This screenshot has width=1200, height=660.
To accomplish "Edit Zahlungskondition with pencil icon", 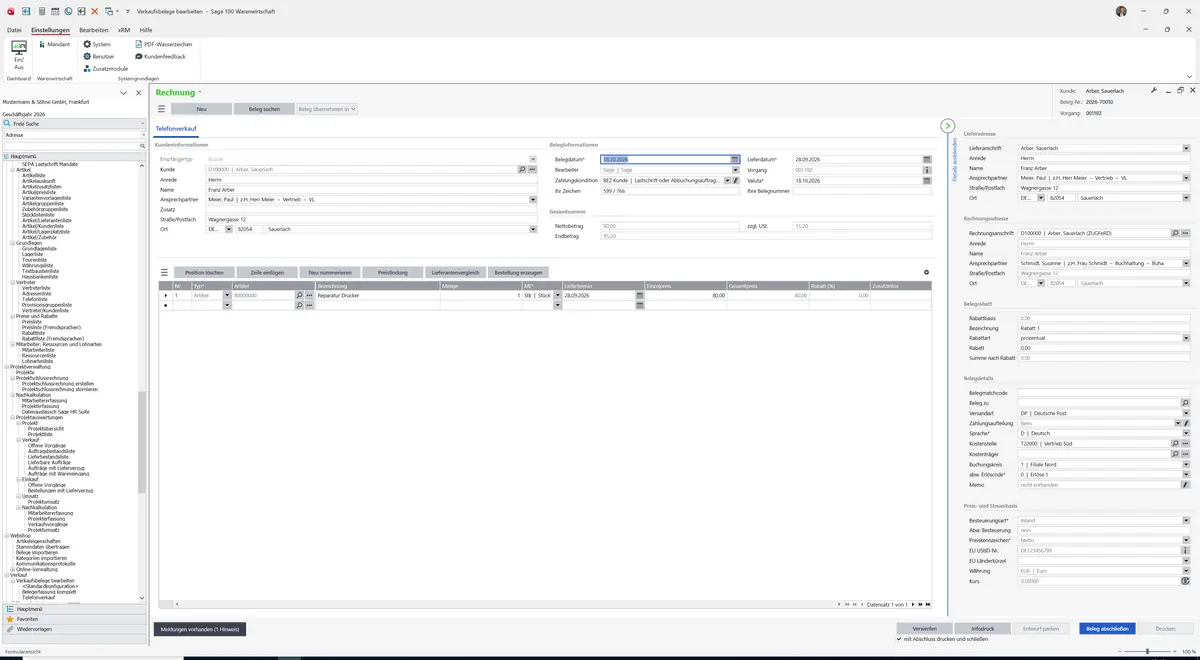I will tap(736, 180).
